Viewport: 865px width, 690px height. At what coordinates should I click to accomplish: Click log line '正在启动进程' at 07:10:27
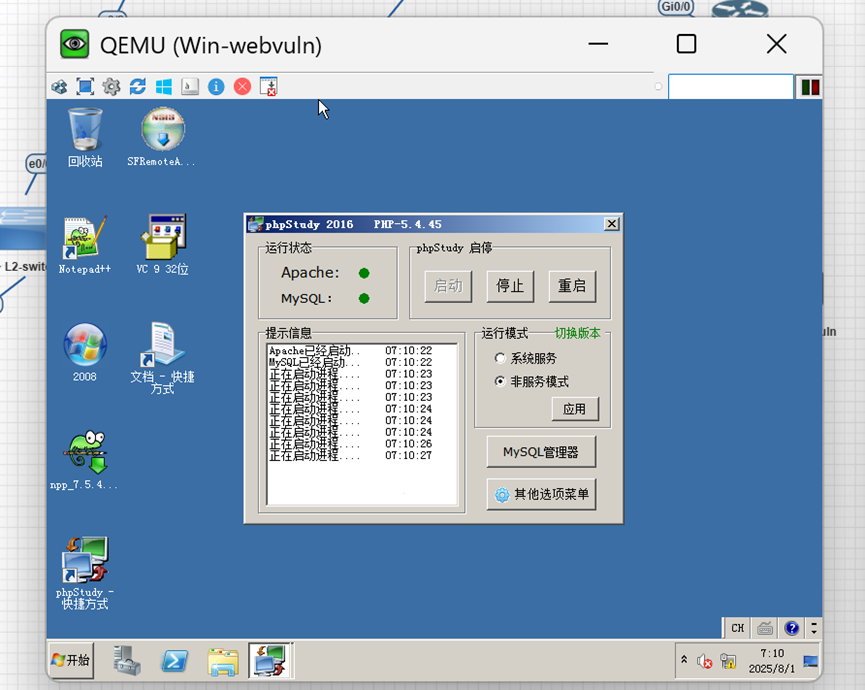pyautogui.click(x=350, y=456)
